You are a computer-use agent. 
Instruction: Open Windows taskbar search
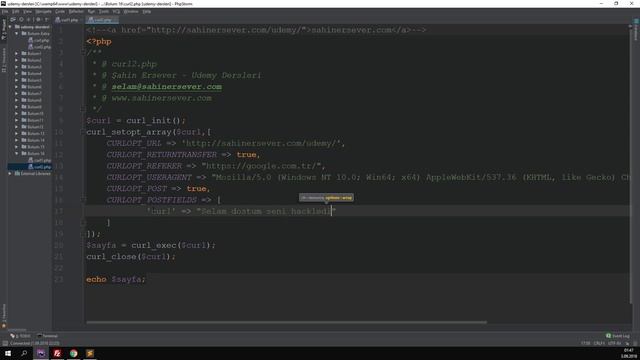pos(24,353)
